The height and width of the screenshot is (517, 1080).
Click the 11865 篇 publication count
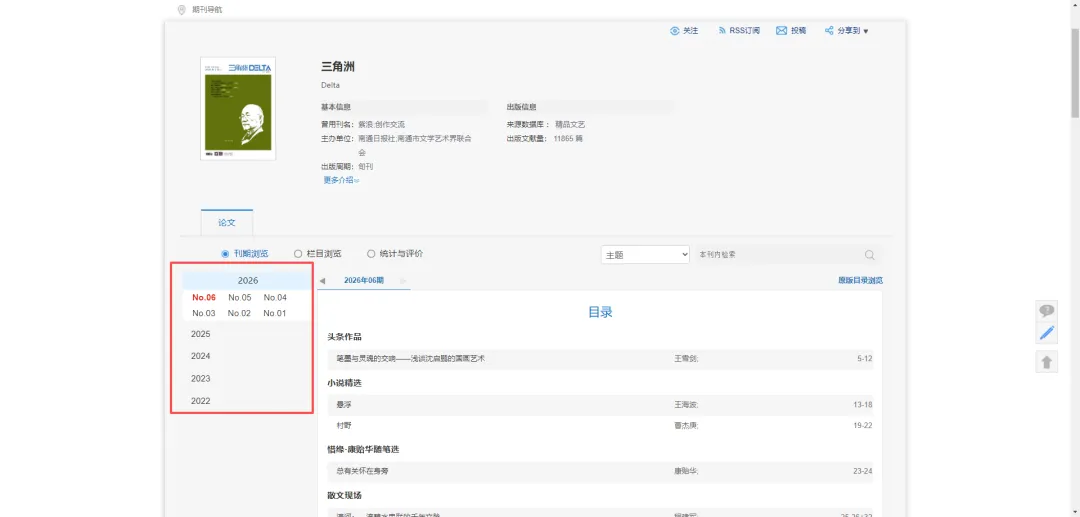pyautogui.click(x=568, y=138)
